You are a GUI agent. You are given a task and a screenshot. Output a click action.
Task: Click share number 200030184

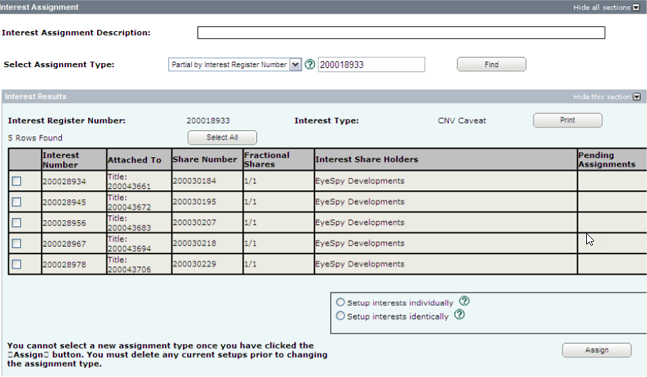tap(194, 181)
